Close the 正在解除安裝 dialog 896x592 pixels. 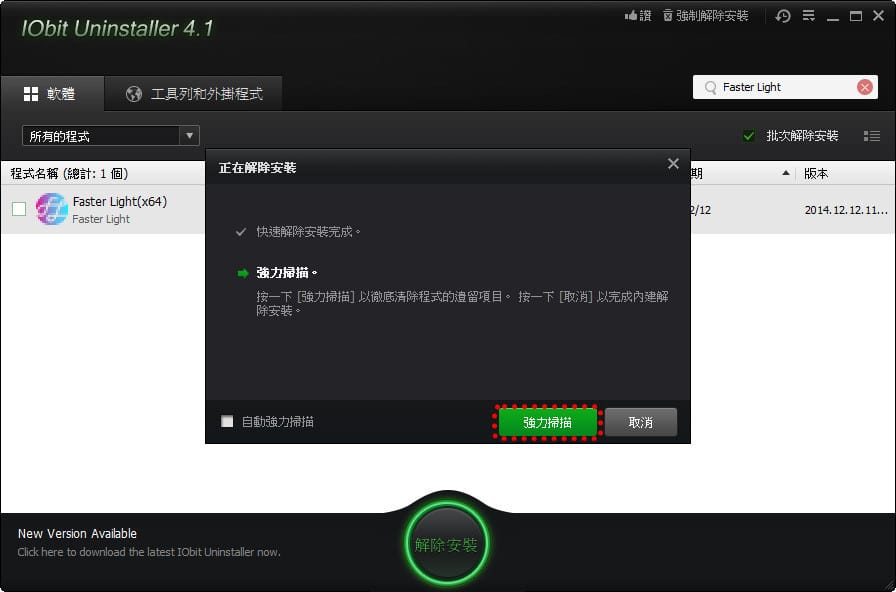click(x=673, y=164)
